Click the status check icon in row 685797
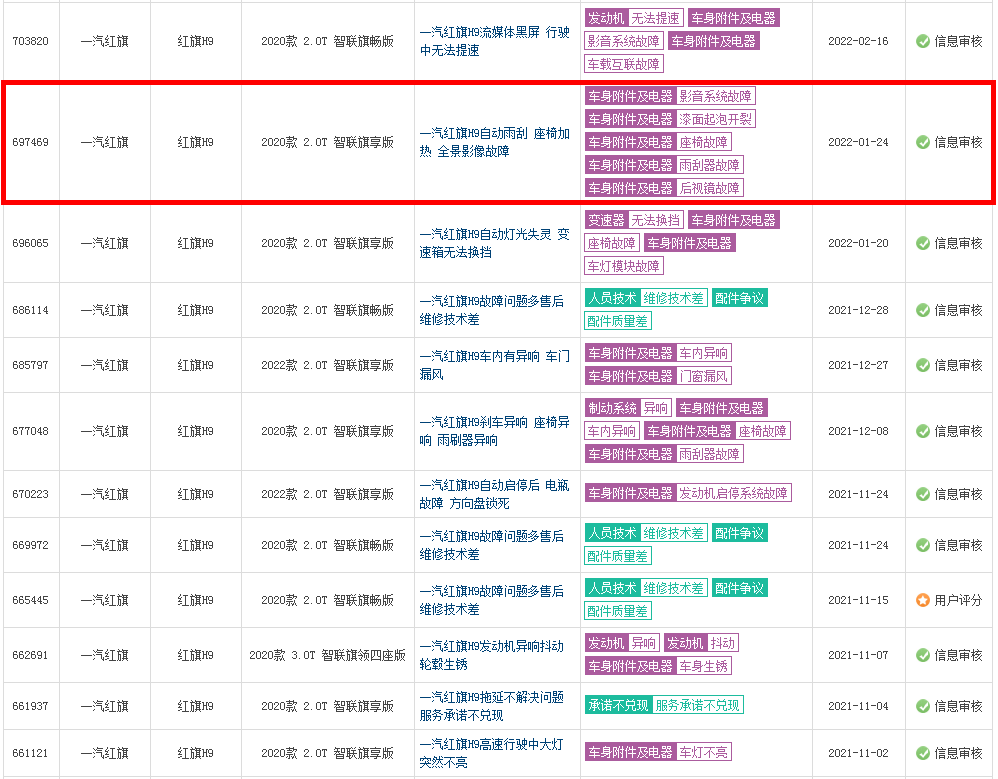Image resolution: width=998 pixels, height=779 pixels. click(922, 365)
